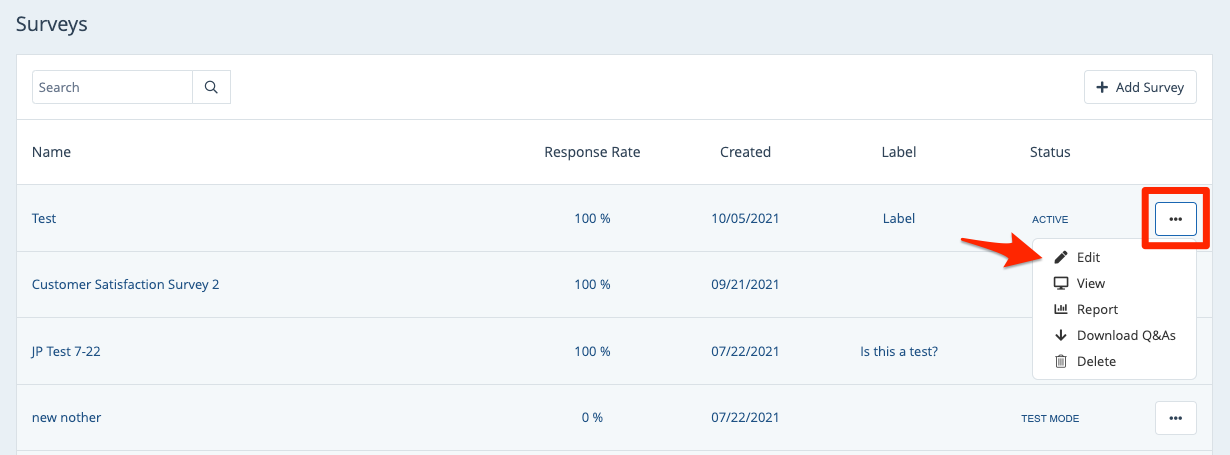
Task: Choose Download Q&As menu option
Action: [1125, 335]
